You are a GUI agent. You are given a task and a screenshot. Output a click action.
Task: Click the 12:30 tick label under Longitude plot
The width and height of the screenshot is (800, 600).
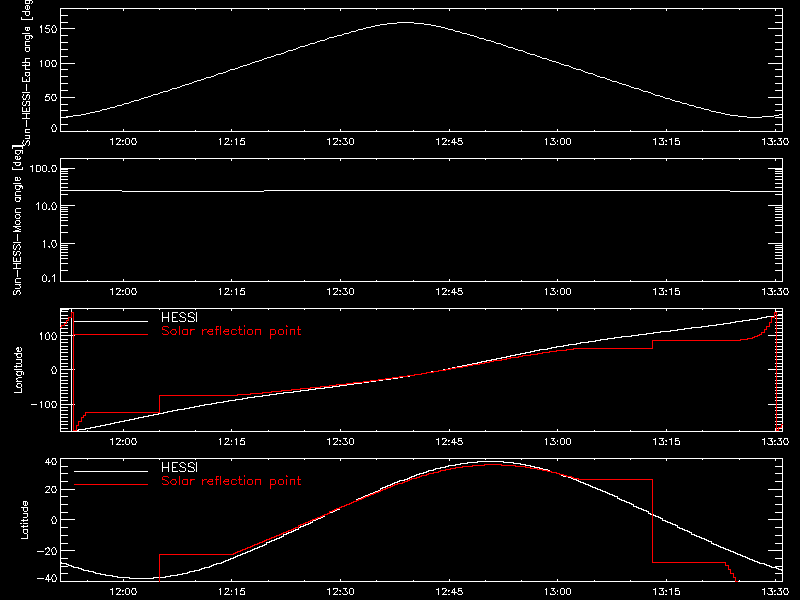tap(340, 442)
